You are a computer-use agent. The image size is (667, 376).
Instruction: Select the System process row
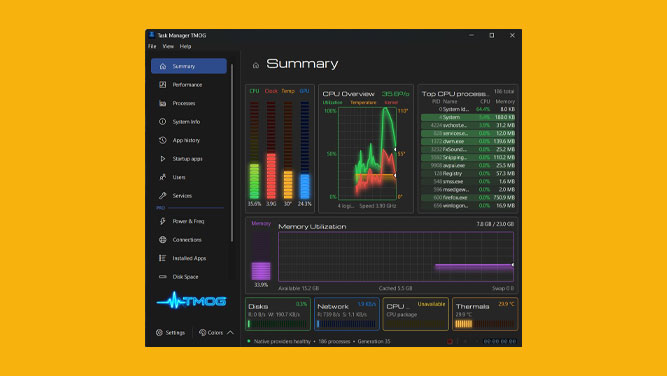(468, 117)
